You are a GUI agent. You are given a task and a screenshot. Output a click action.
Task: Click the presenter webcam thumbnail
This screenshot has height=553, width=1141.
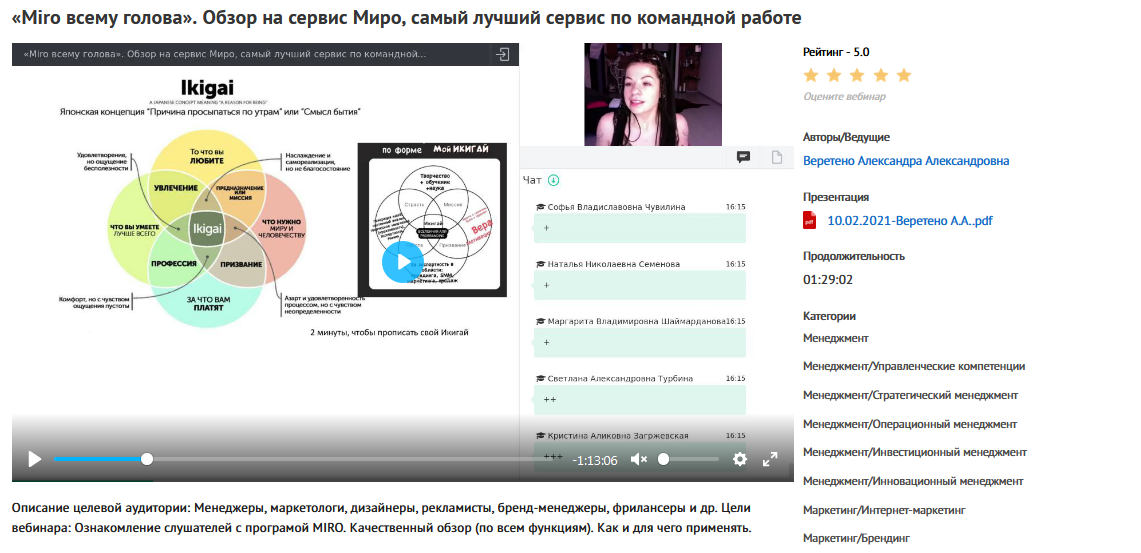(x=653, y=95)
